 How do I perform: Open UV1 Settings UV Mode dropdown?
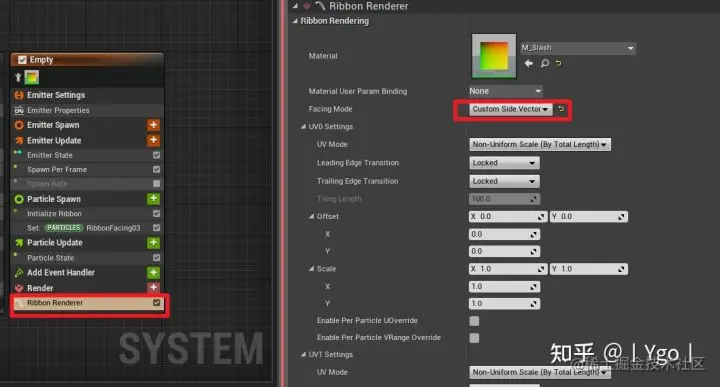pyautogui.click(x=540, y=372)
